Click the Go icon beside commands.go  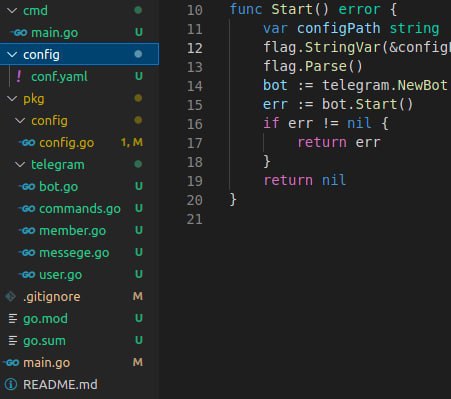tap(27, 209)
